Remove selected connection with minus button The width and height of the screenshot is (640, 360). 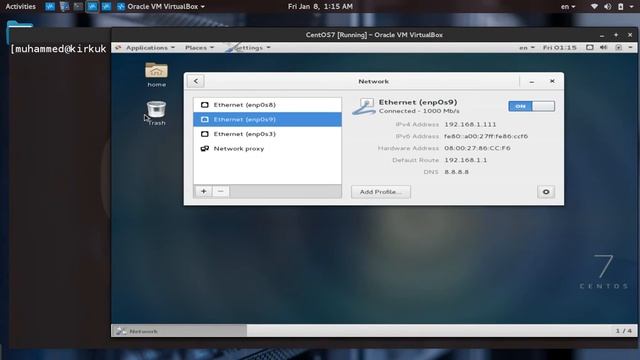[x=220, y=191]
